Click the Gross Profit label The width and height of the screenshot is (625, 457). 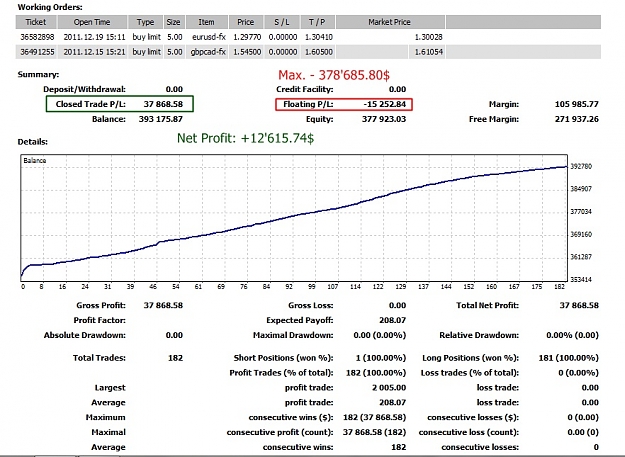pyautogui.click(x=101, y=305)
